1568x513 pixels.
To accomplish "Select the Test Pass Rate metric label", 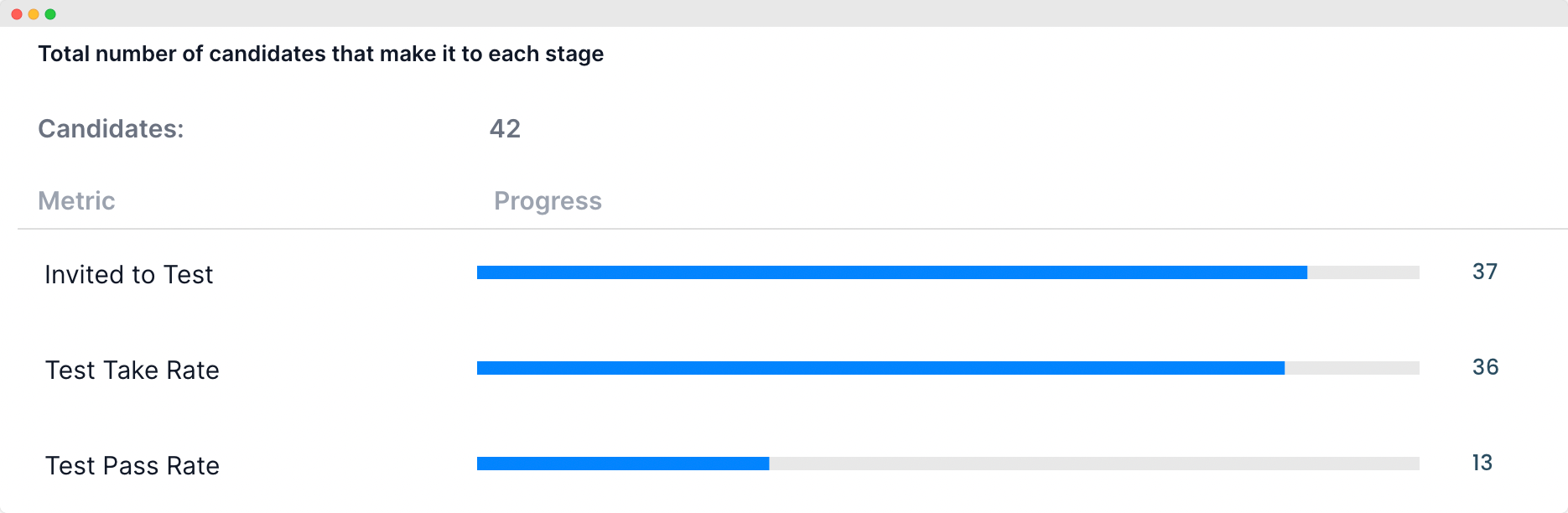I will (x=132, y=465).
